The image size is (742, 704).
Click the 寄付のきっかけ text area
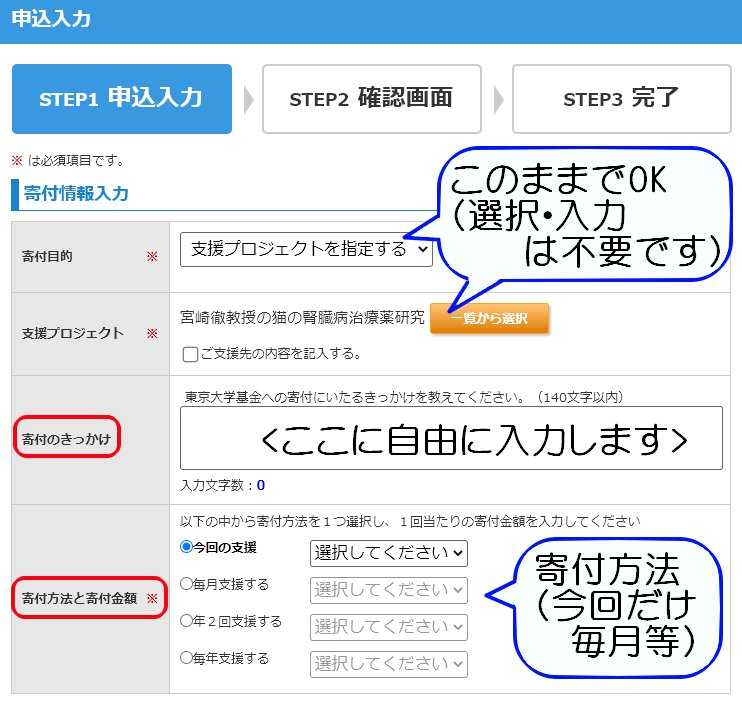(x=451, y=438)
